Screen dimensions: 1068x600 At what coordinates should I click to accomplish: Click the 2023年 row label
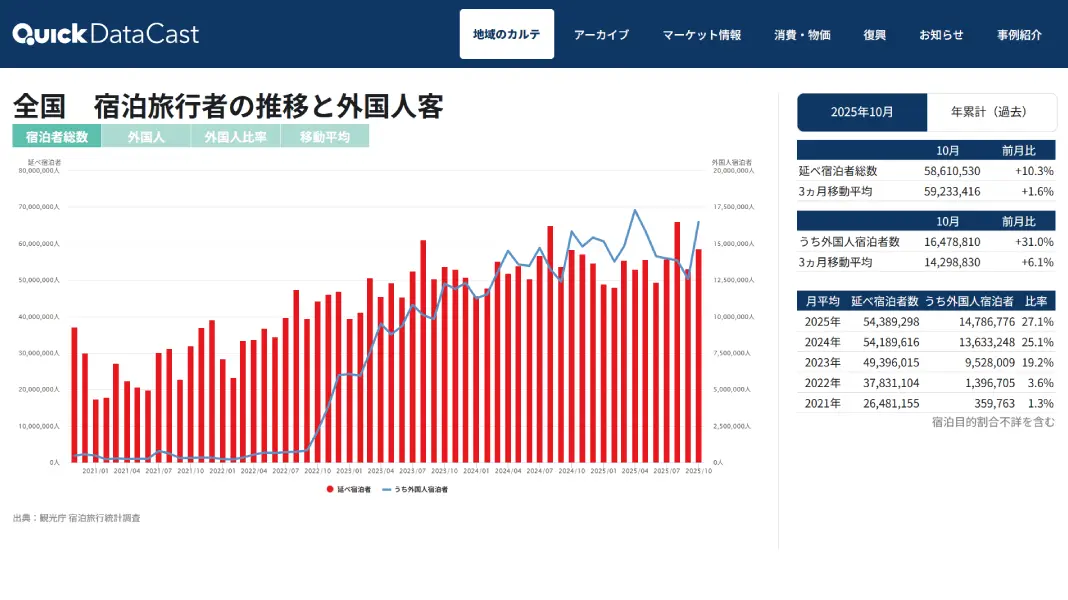coord(822,362)
